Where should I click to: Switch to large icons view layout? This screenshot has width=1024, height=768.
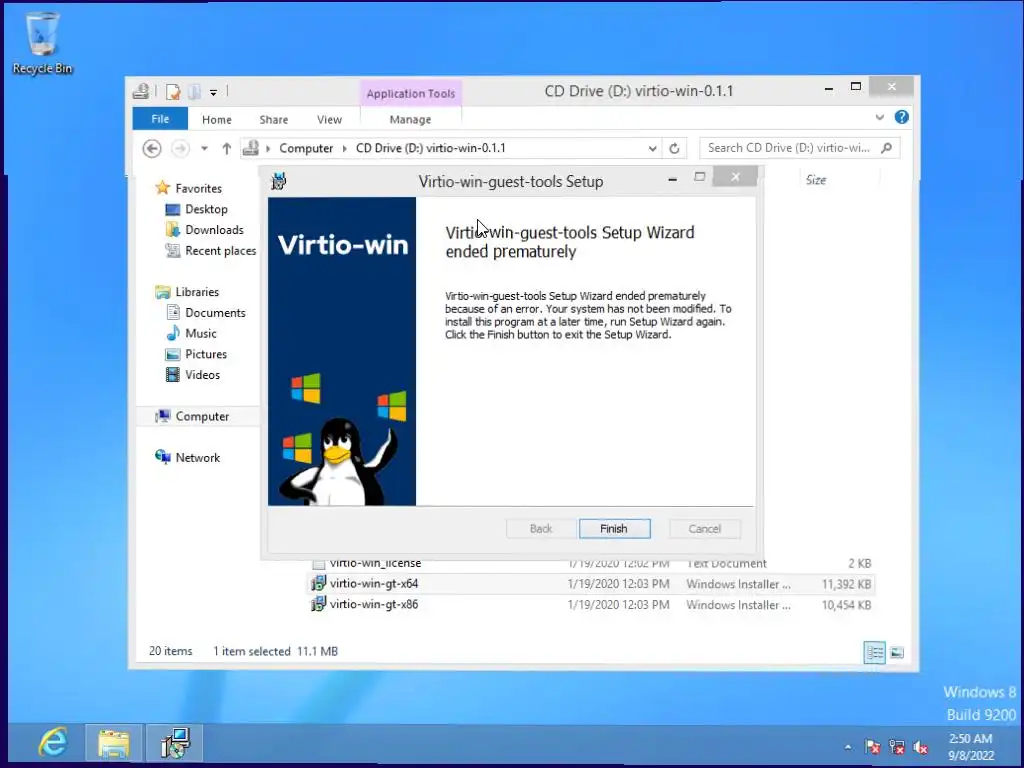pyautogui.click(x=897, y=652)
